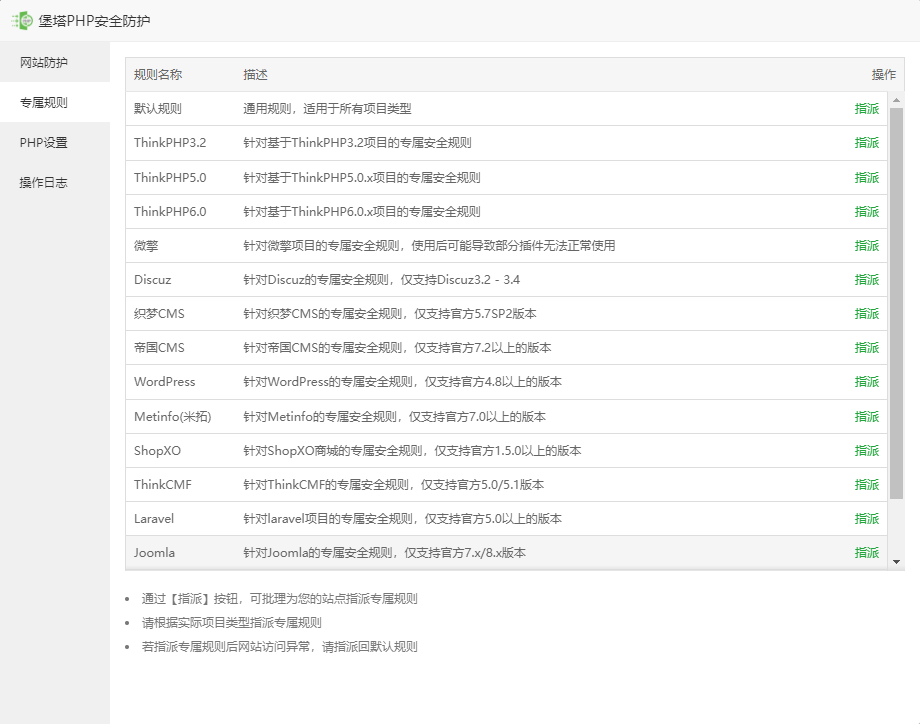Screen dimensions: 920x724
Task: Click the ThinkPHP6.0.x项目 description text
Action: (362, 211)
